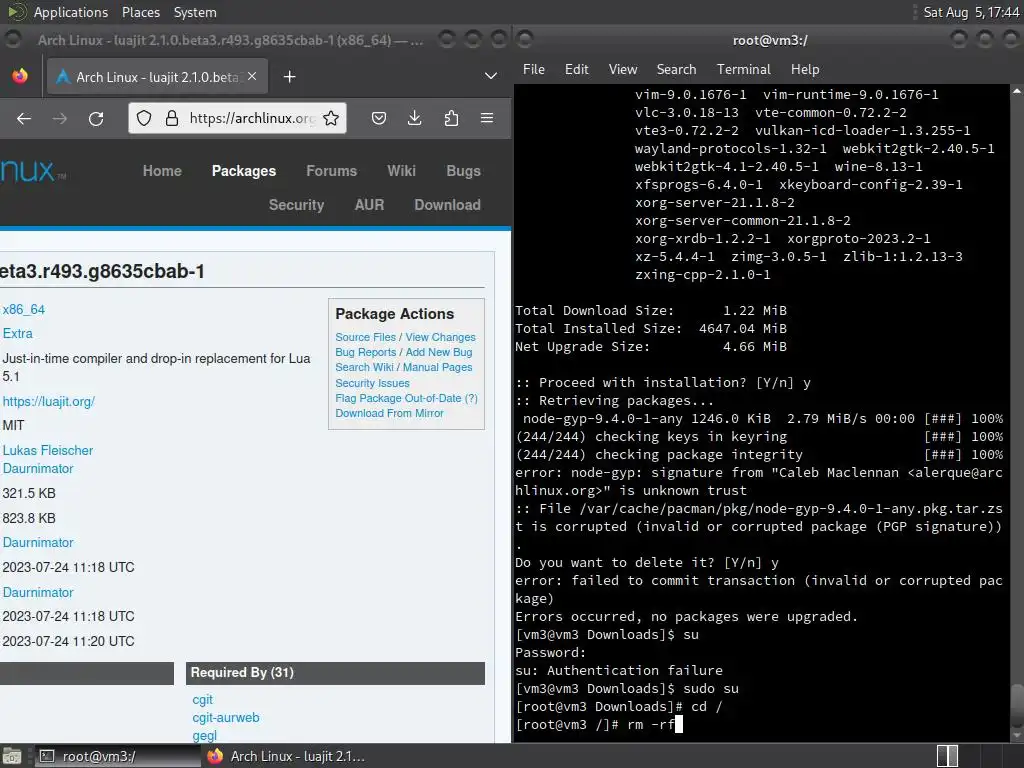Viewport: 1024px width, 768px height.
Task: Click the padlock site information icon
Action: (x=172, y=118)
